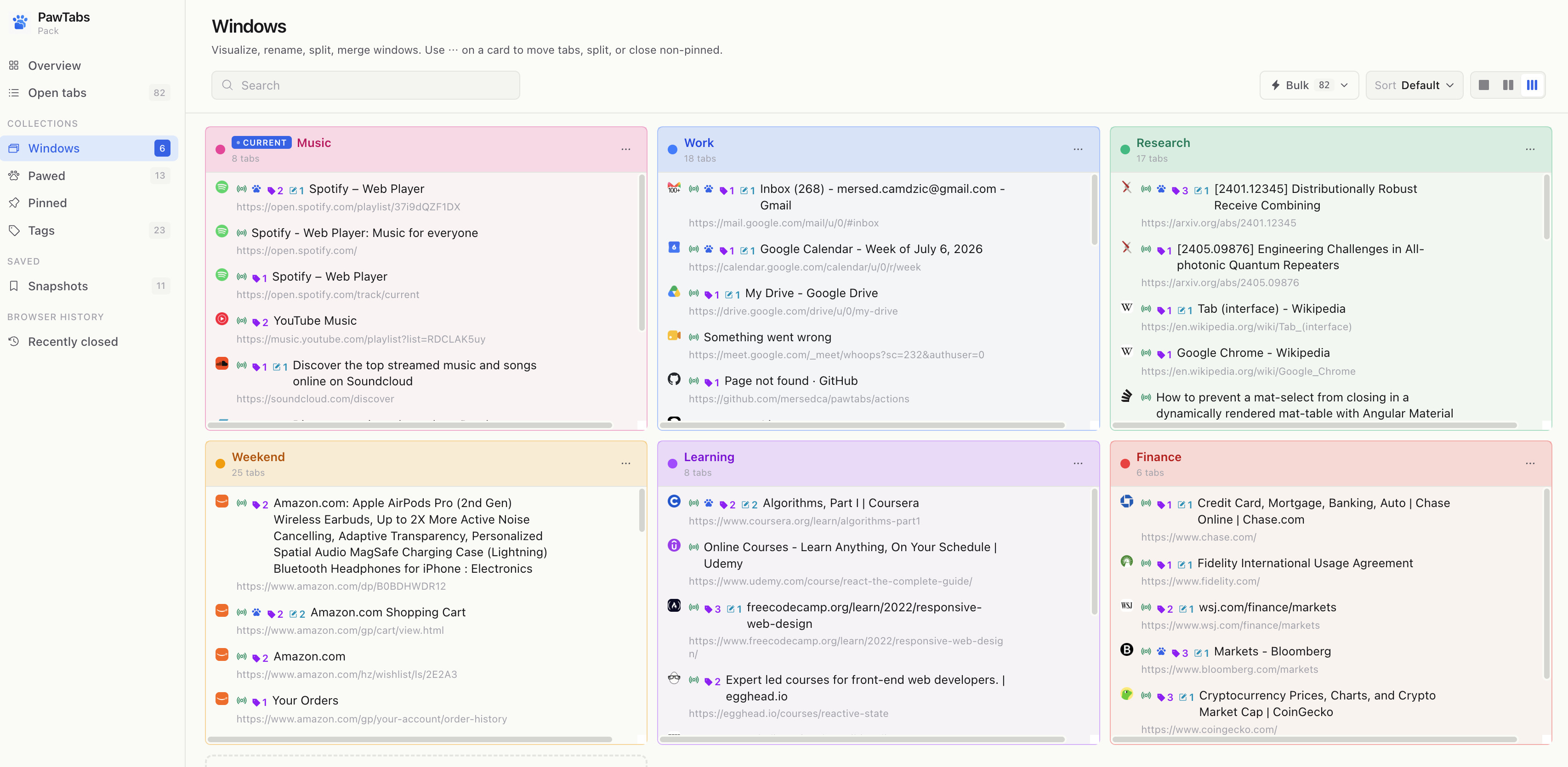This screenshot has width=1568, height=767.
Task: Click the blue Work window color dot
Action: pos(673,150)
